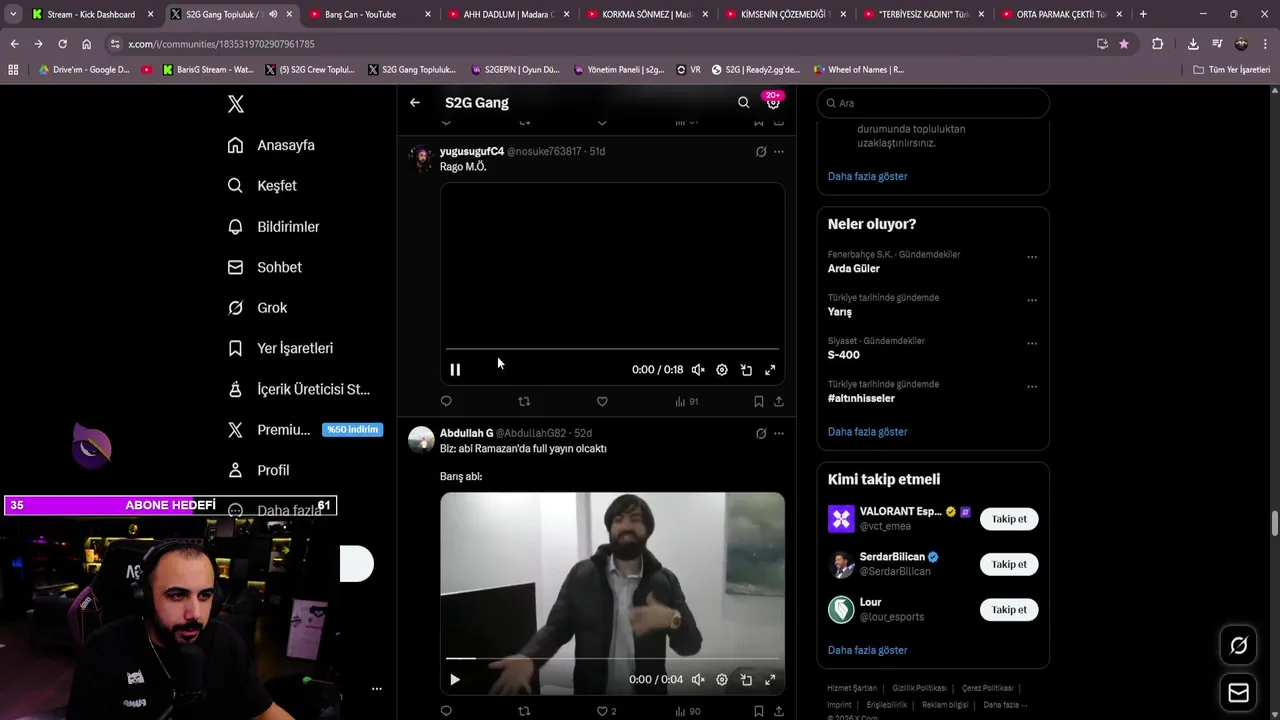Show more community rules link

point(867,176)
